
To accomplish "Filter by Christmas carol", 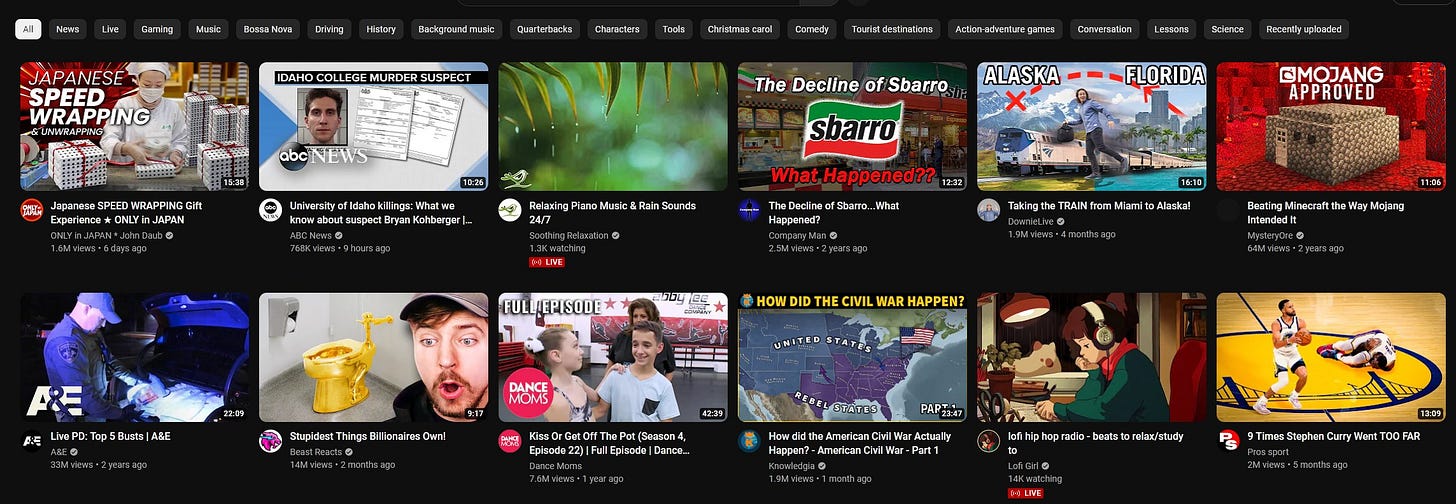I will 740,29.
